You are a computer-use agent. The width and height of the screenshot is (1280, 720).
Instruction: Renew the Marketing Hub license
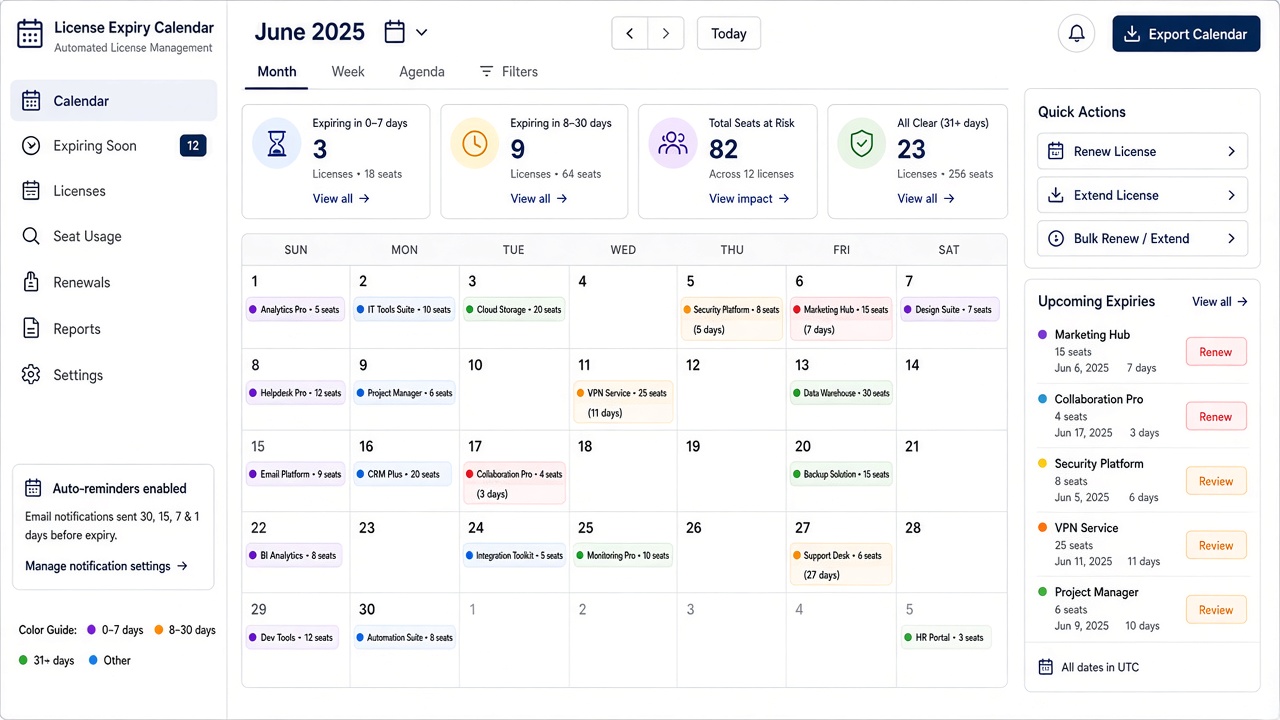tap(1216, 352)
